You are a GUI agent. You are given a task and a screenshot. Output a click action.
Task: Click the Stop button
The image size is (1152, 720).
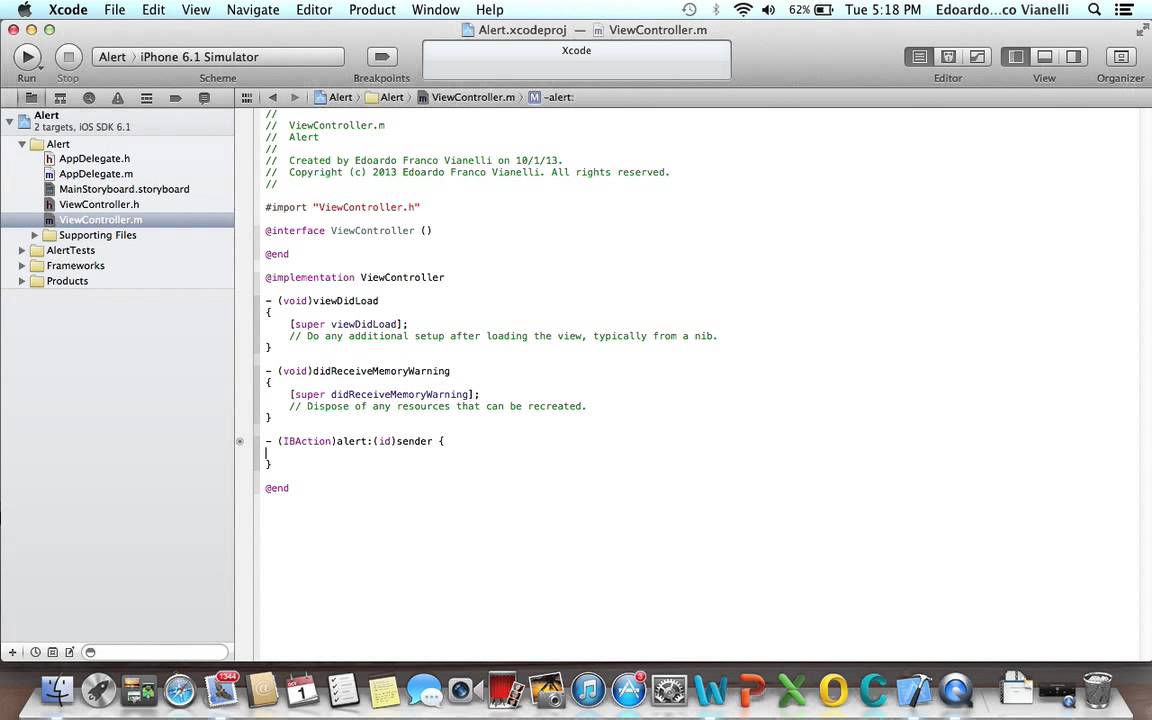pyautogui.click(x=68, y=57)
